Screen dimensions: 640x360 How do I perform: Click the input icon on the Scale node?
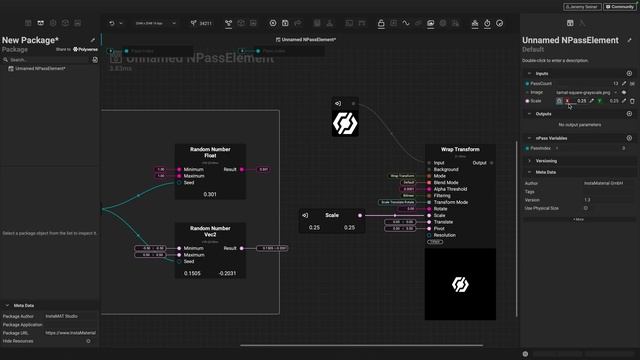pyautogui.click(x=305, y=215)
